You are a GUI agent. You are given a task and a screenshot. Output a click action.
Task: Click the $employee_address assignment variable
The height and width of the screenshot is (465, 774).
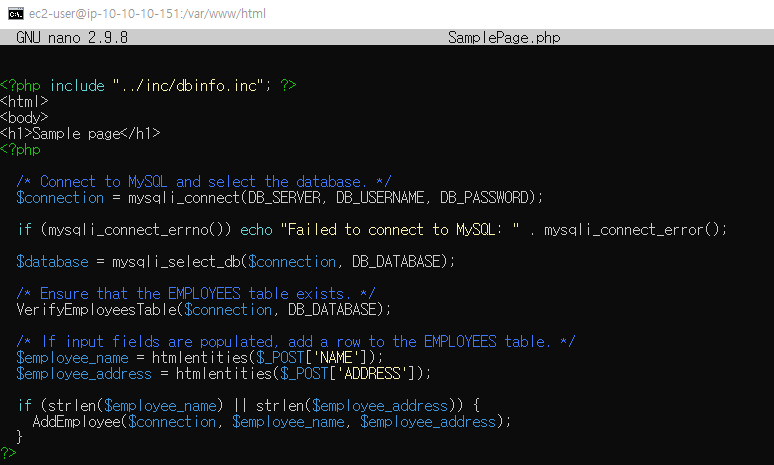pyautogui.click(x=84, y=374)
